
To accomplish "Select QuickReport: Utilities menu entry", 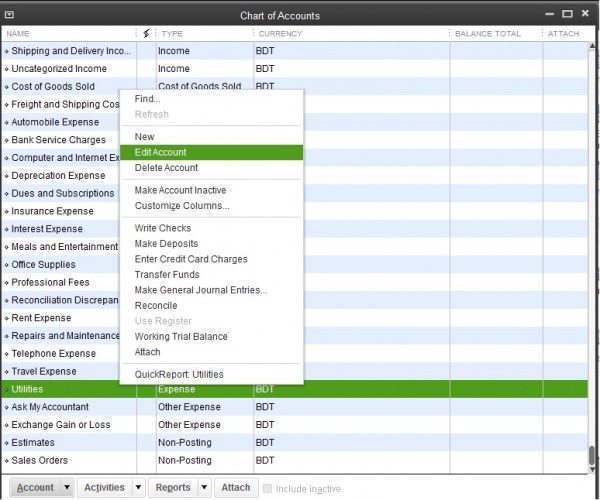I will [179, 374].
